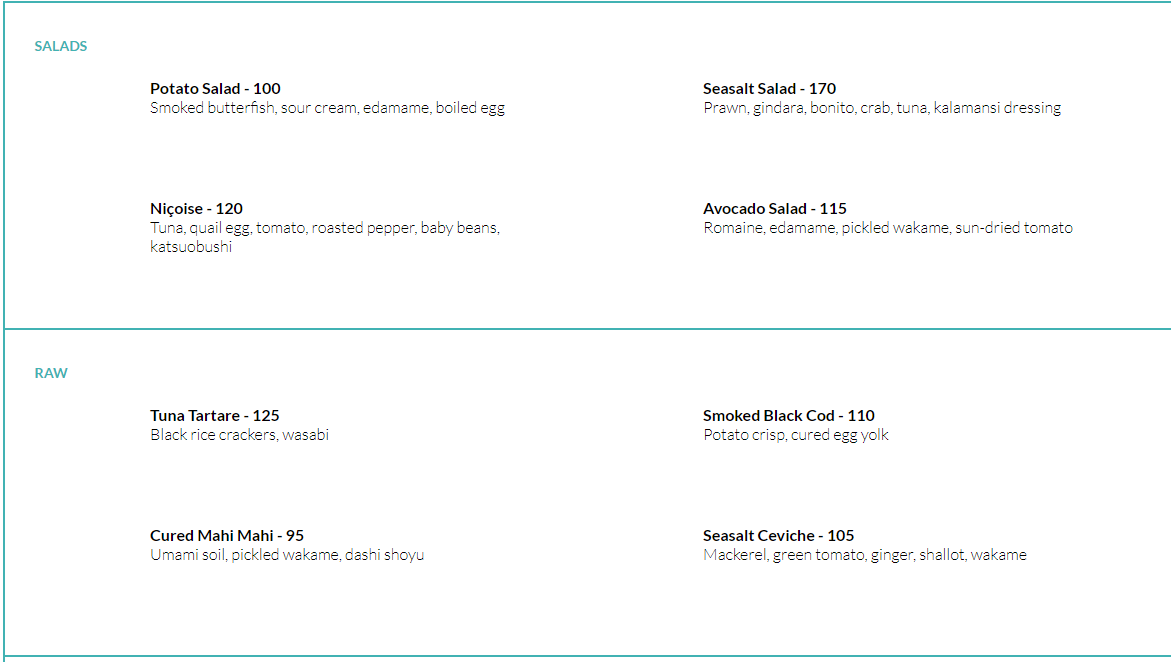Click the Cured Mahi Mahi - 95 item
Viewport: 1171px width, 662px height.
pos(227,536)
